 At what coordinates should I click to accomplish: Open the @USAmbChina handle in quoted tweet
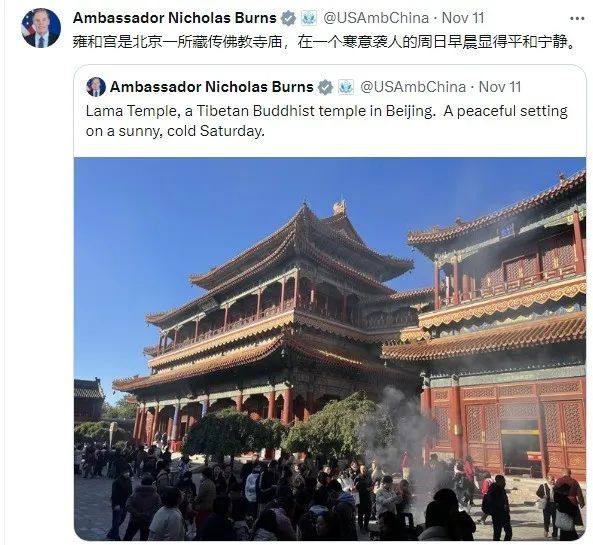coord(413,87)
